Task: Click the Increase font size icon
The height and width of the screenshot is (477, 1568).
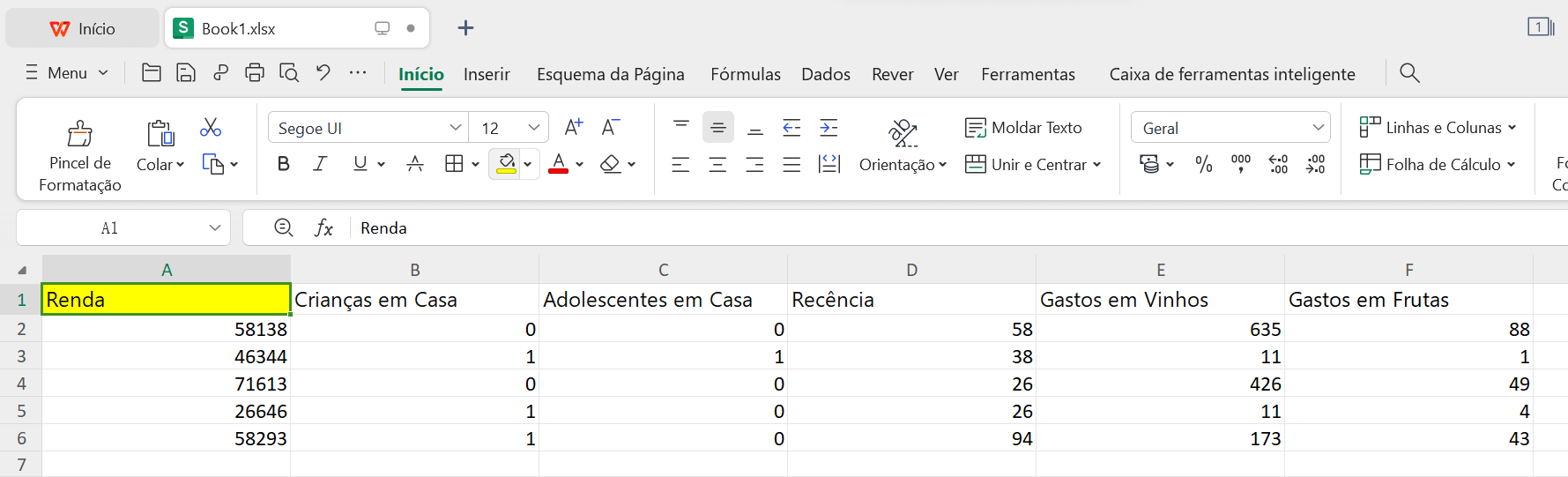Action: click(574, 128)
